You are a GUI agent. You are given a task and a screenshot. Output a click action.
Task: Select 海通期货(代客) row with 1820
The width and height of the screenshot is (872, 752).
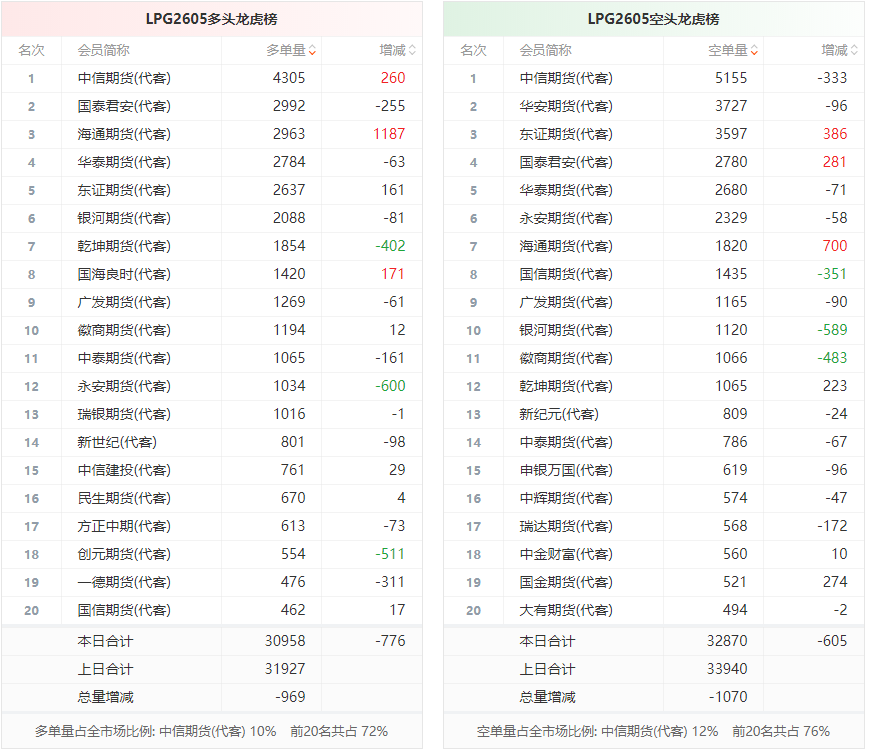tap(654, 246)
